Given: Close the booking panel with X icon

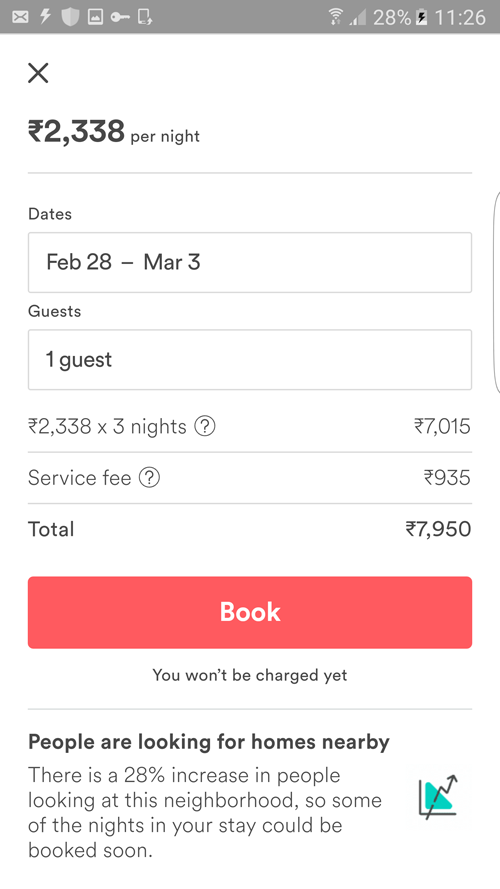Looking at the screenshot, I should (38, 73).
